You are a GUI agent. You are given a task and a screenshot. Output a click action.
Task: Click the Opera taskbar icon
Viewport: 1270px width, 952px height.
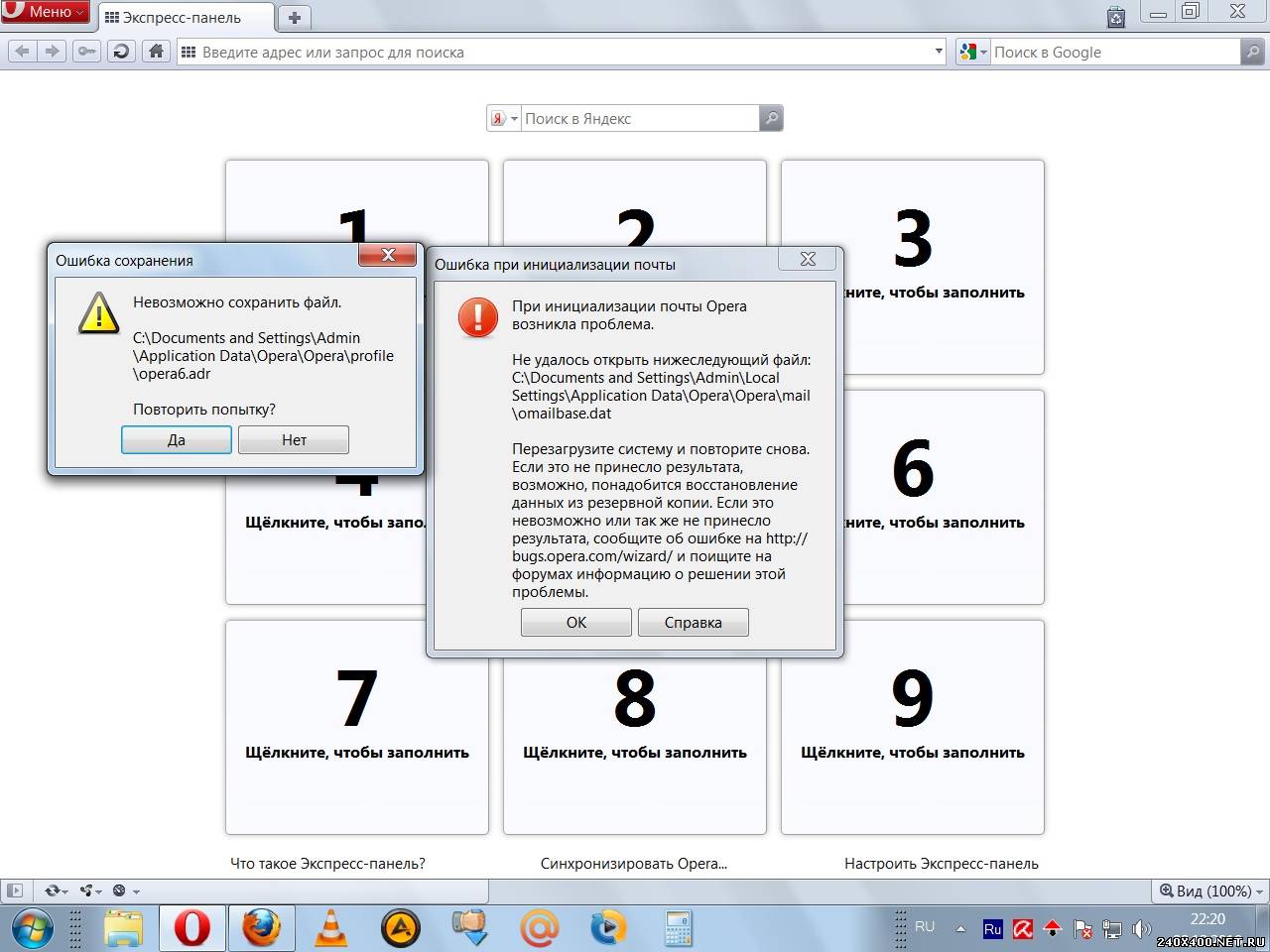192,928
